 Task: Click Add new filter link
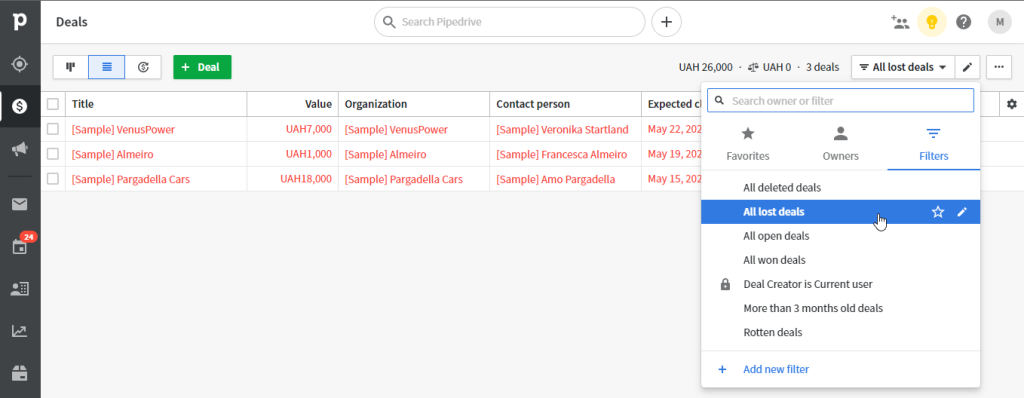[776, 369]
